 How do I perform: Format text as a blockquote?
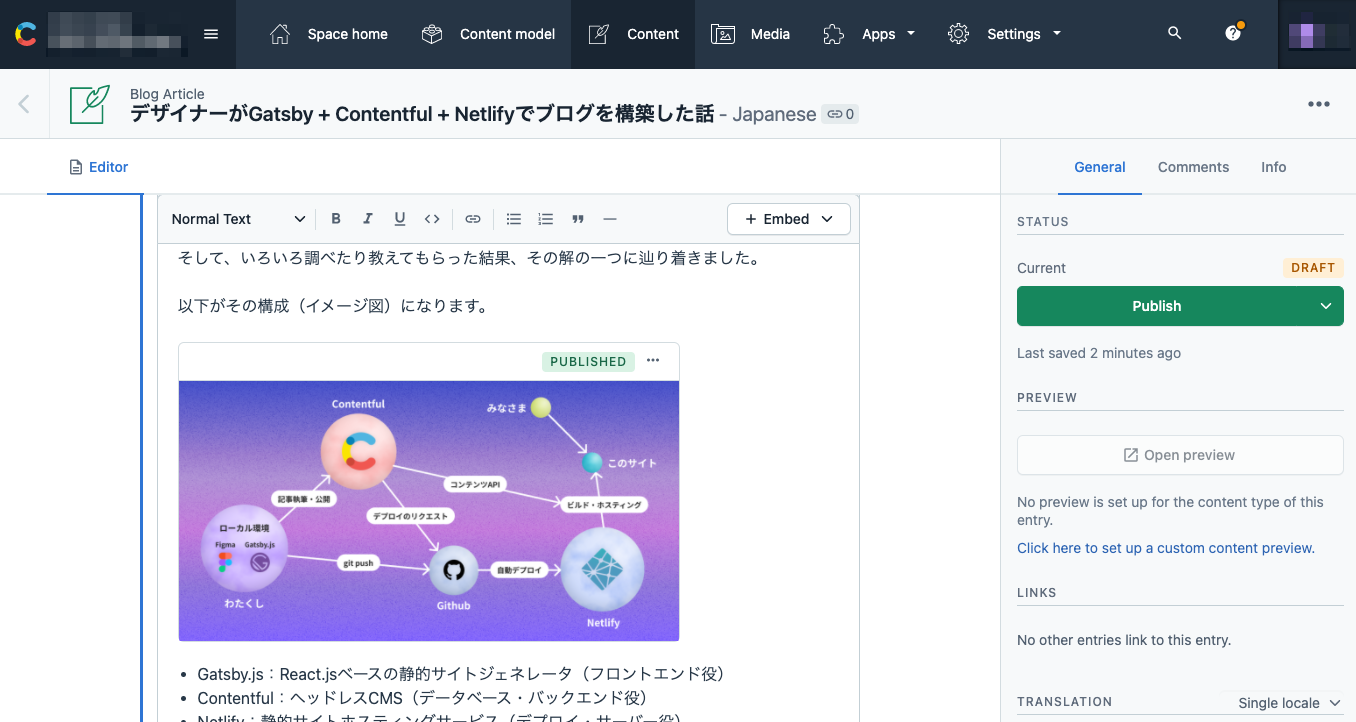(x=578, y=218)
